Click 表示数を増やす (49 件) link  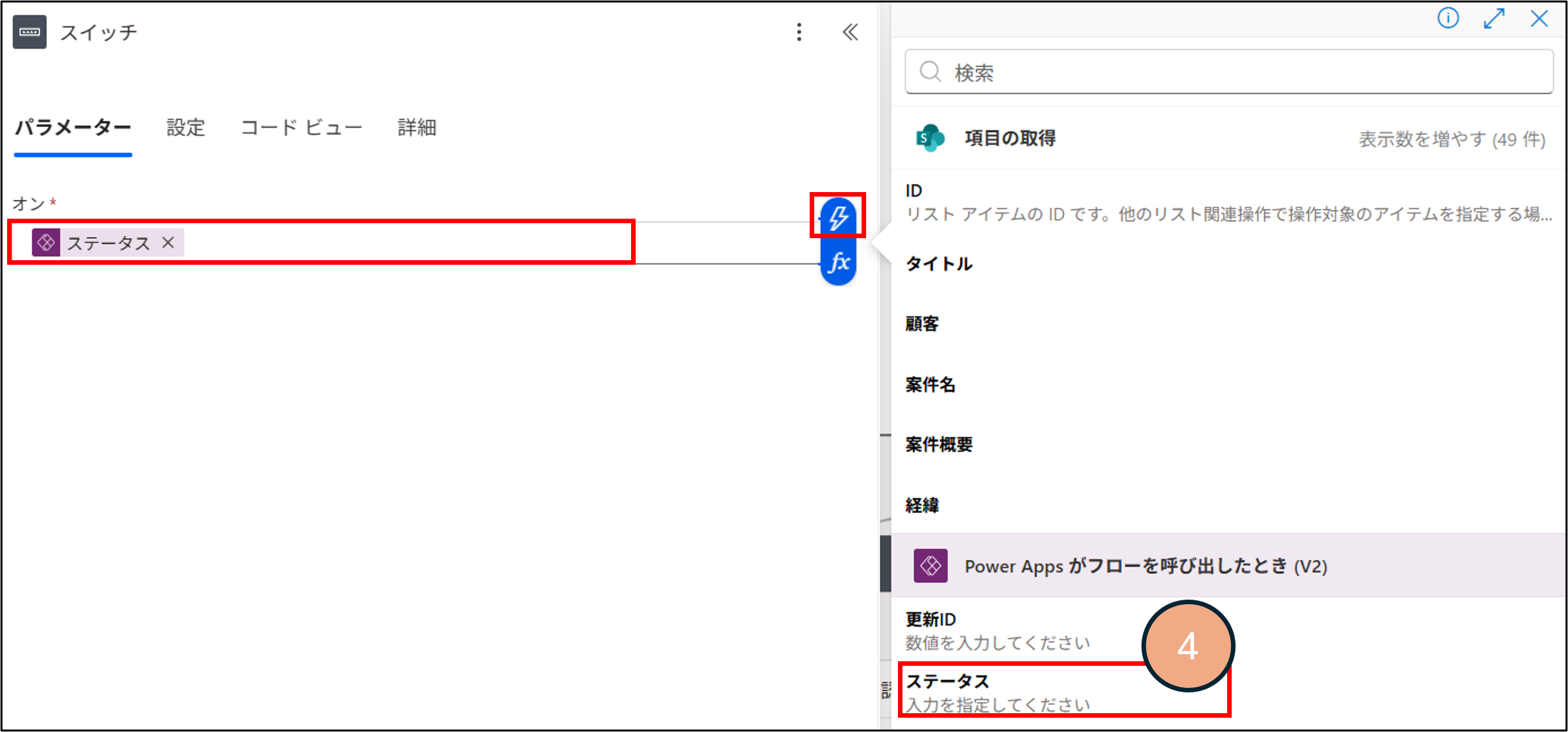[x=1452, y=139]
